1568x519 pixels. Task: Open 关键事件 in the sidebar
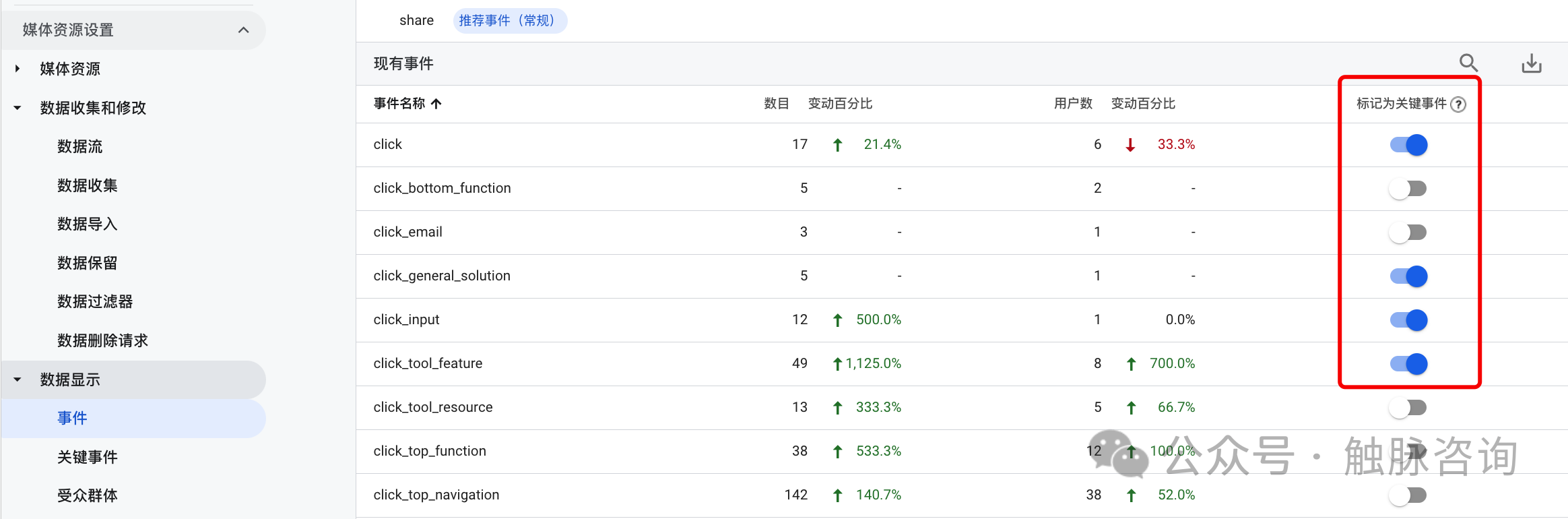click(x=88, y=457)
